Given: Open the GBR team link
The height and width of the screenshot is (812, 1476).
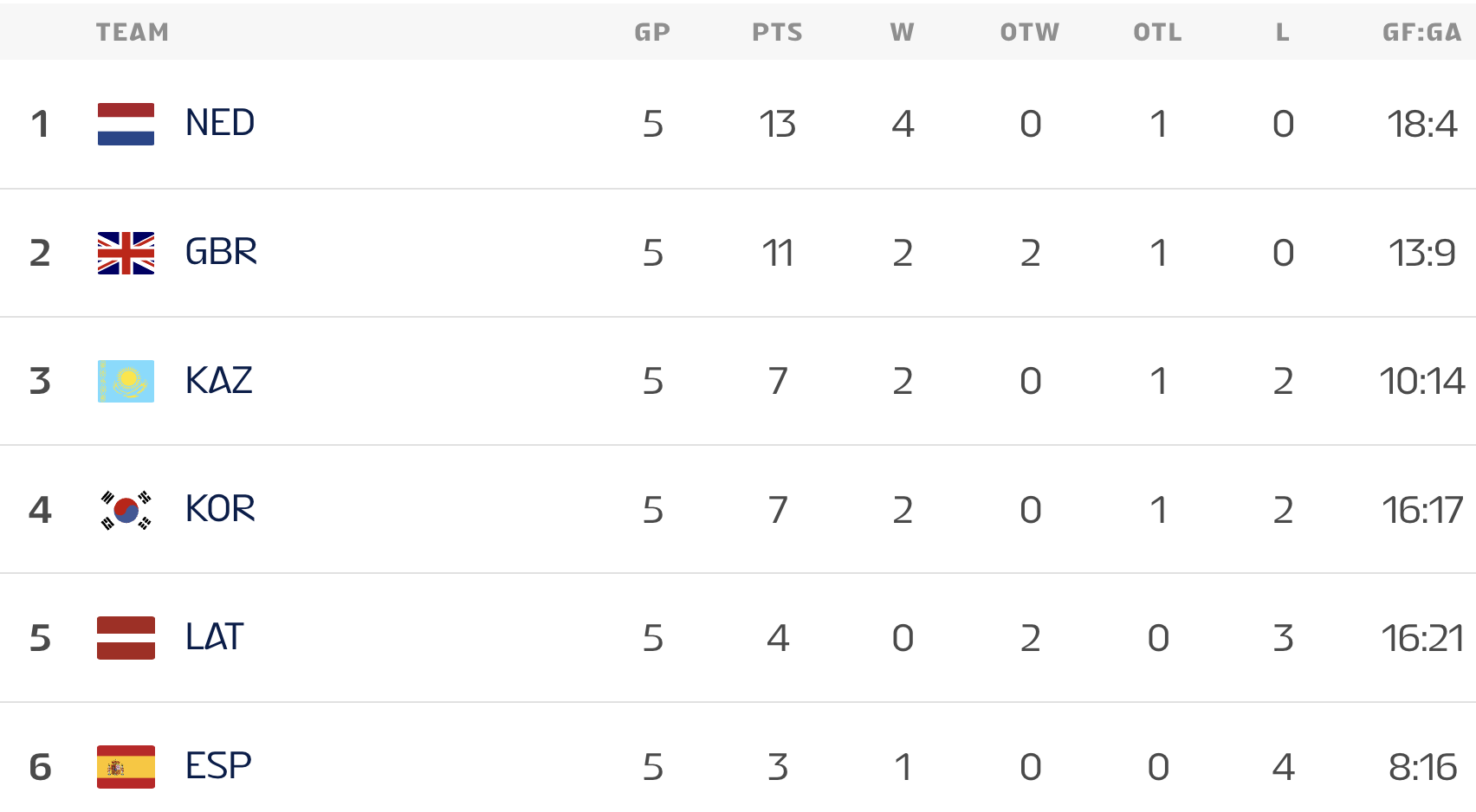Looking at the screenshot, I should coord(221,253).
